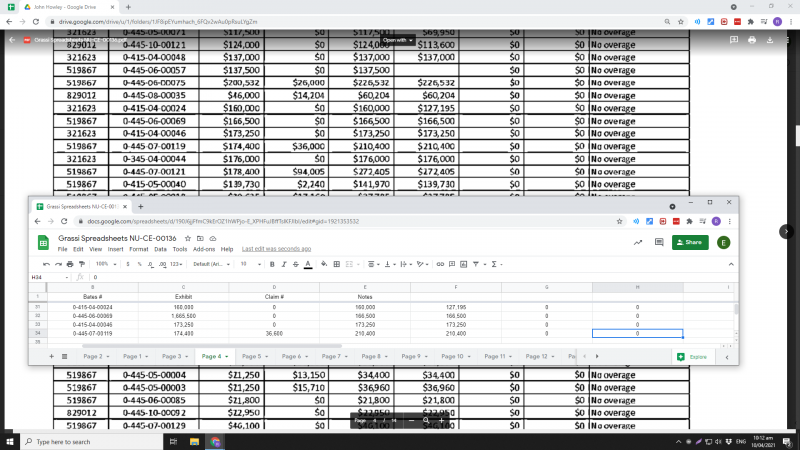The height and width of the screenshot is (450, 800).
Task: Select cell with value 36,600
Action: click(x=274, y=334)
